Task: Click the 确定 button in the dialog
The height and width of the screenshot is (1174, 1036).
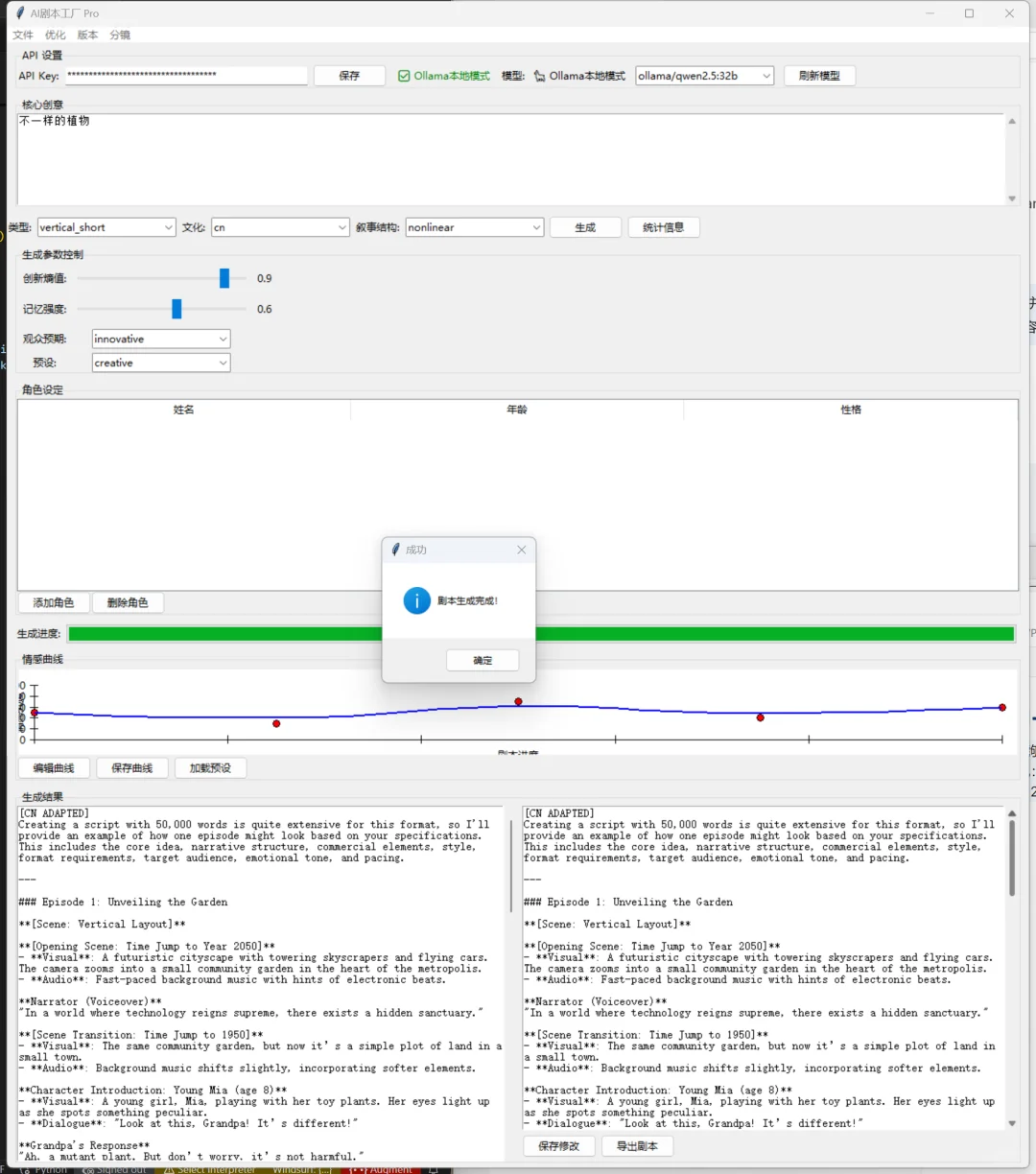Action: click(483, 660)
